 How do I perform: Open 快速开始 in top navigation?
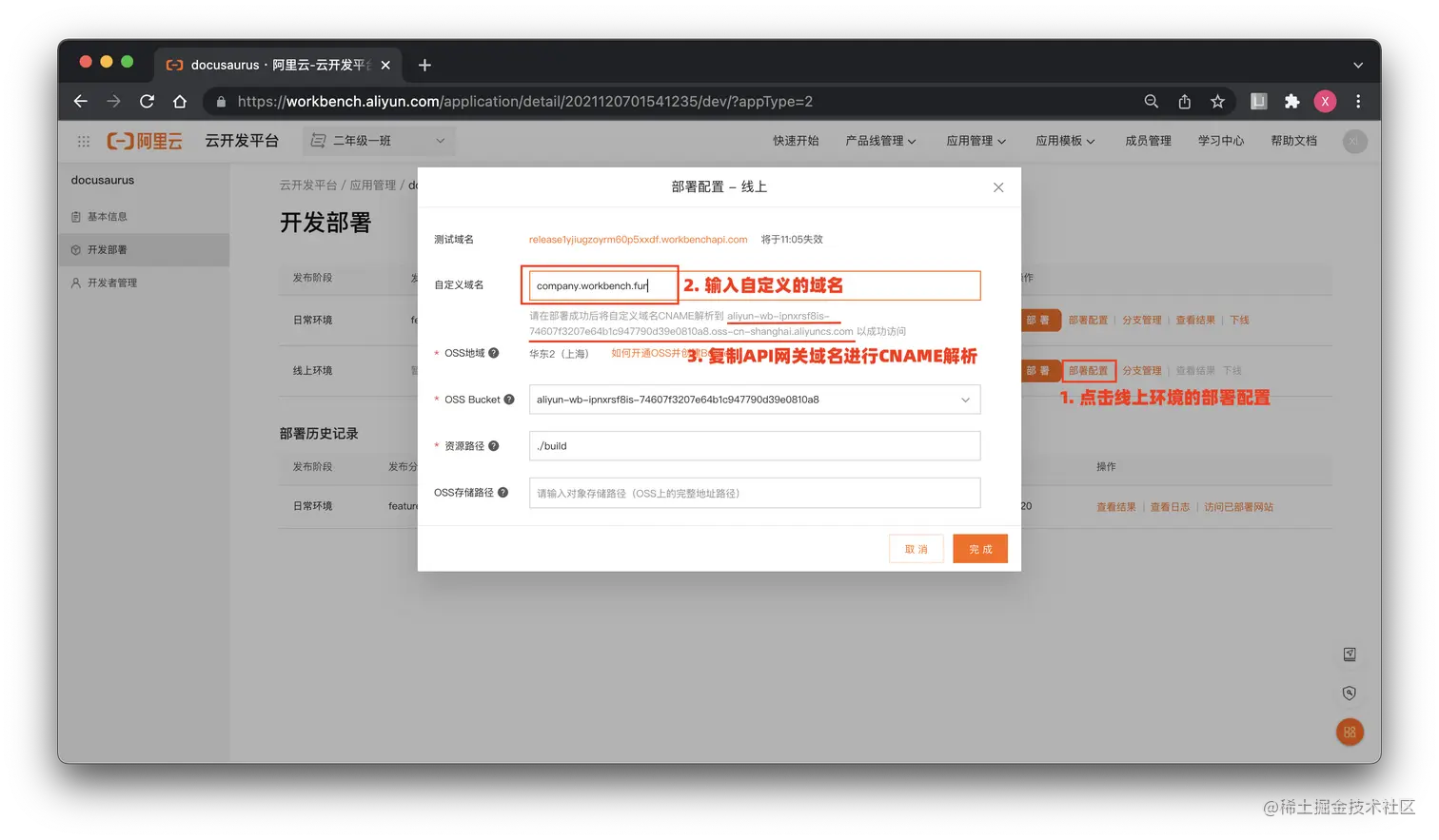point(796,141)
